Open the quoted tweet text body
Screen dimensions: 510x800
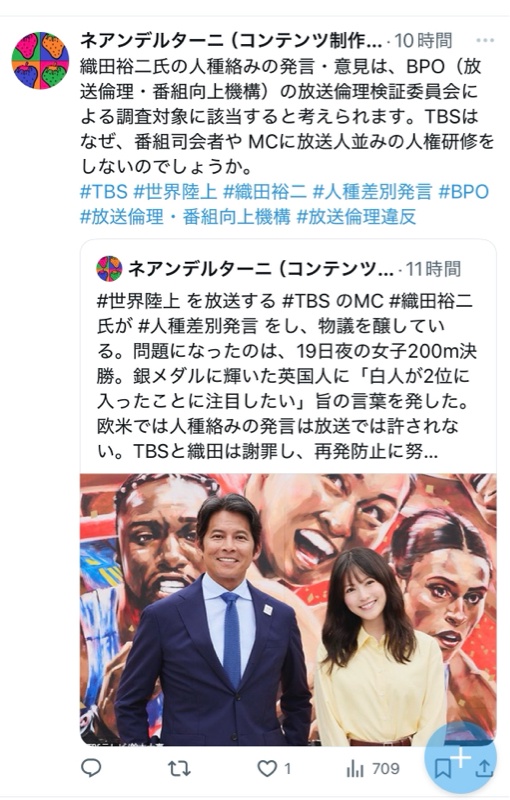pyautogui.click(x=286, y=376)
